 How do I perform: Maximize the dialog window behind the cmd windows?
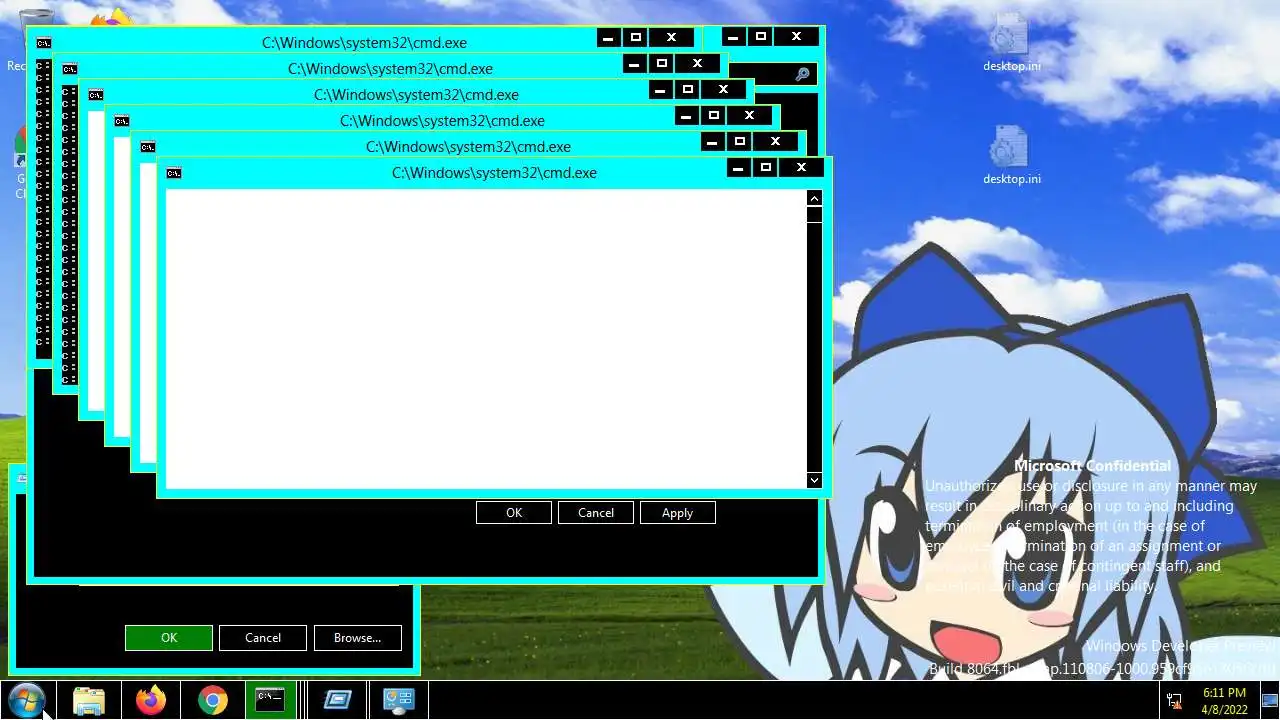pos(761,37)
